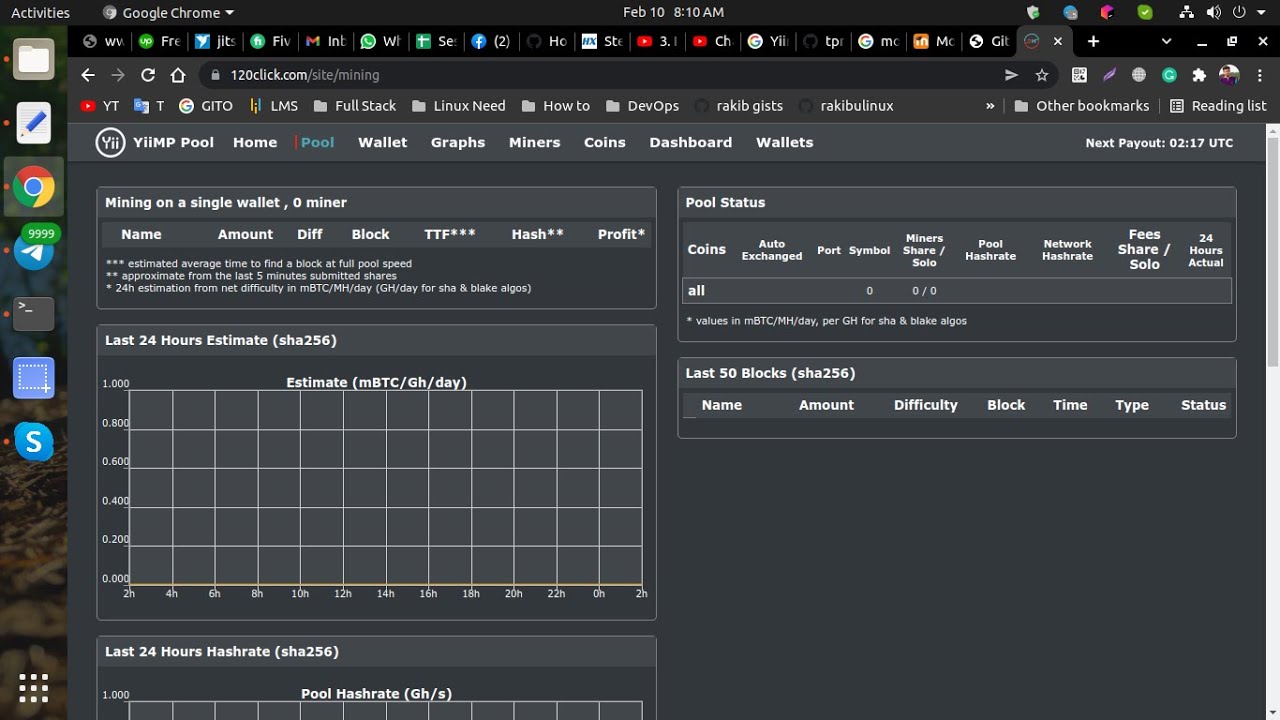Open the Grammarly extension icon
Image resolution: width=1280 pixels, height=720 pixels.
[1169, 75]
